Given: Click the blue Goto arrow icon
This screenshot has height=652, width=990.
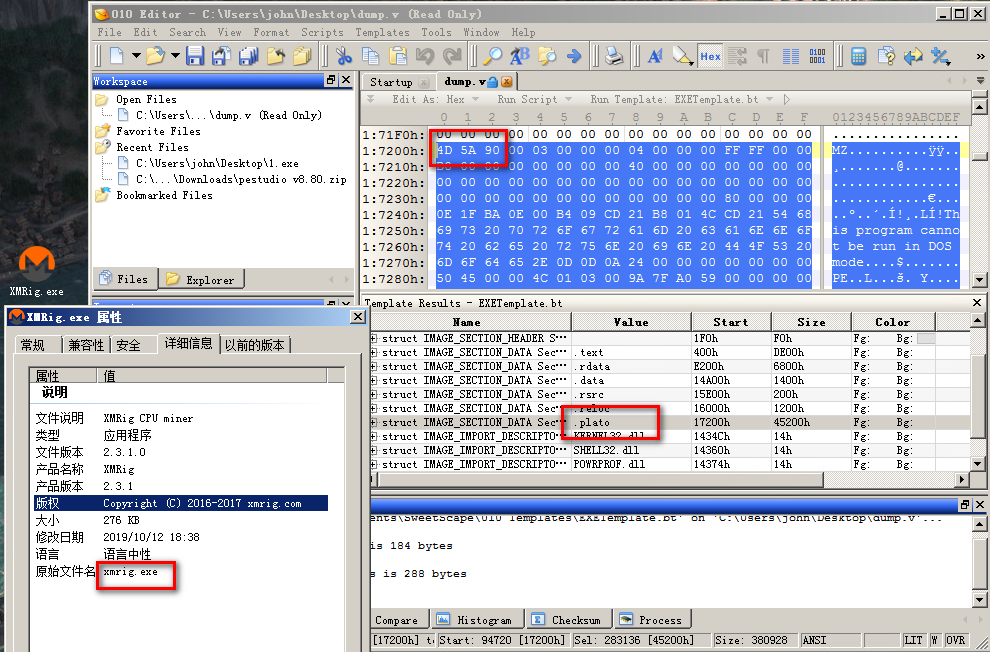Looking at the screenshot, I should coord(574,56).
